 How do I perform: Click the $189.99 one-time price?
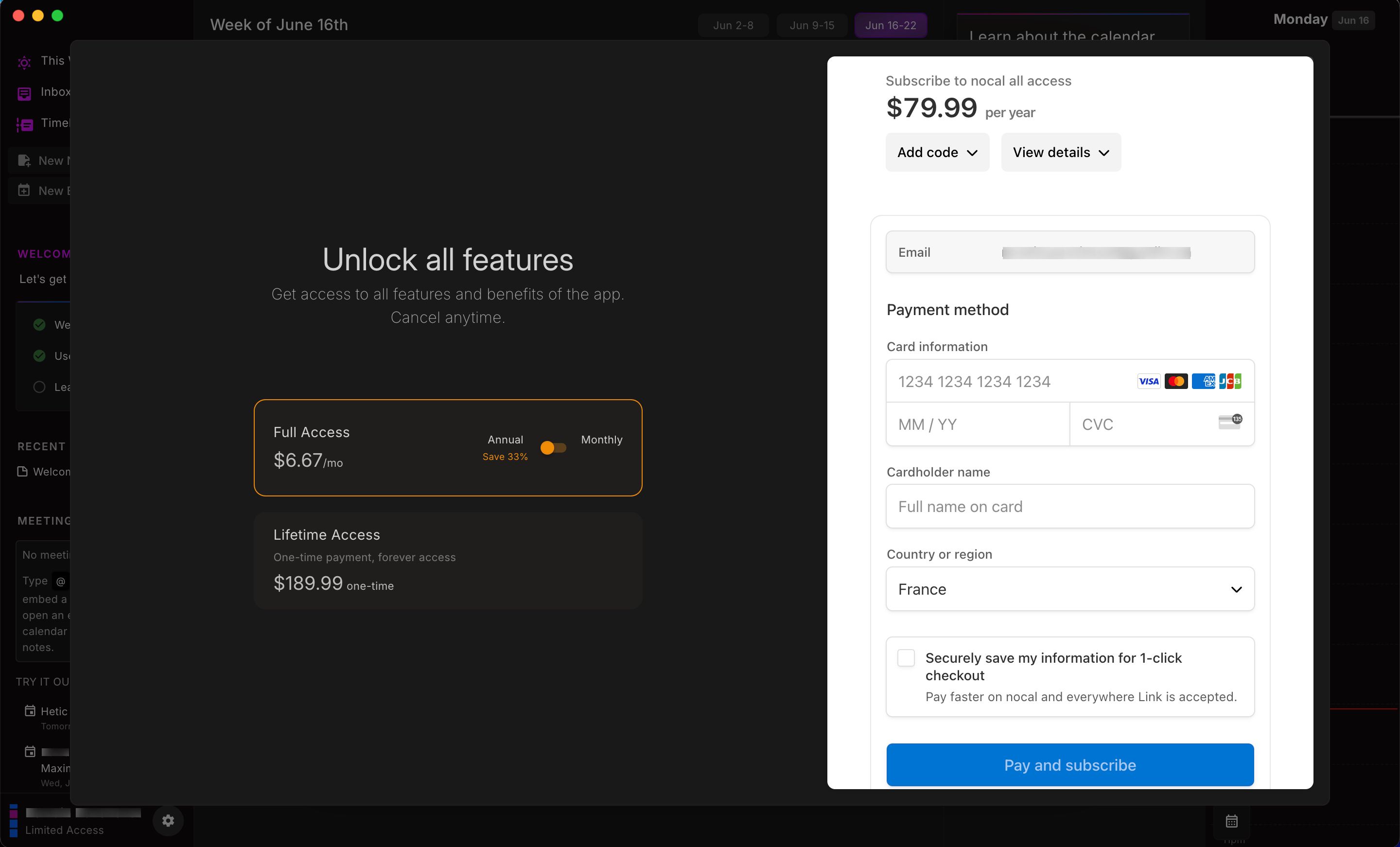333,583
